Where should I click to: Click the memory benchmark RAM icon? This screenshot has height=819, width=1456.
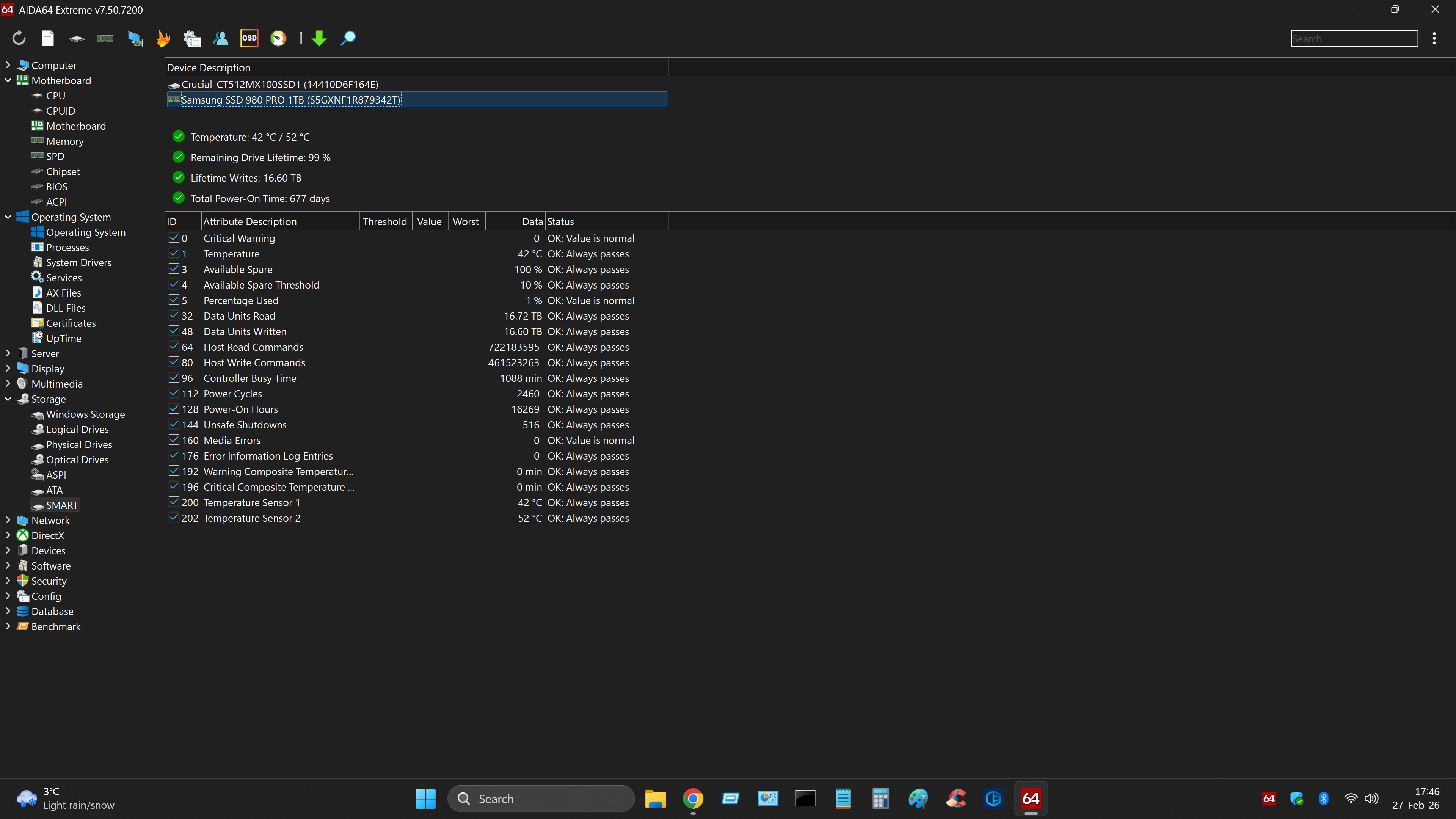(x=105, y=38)
